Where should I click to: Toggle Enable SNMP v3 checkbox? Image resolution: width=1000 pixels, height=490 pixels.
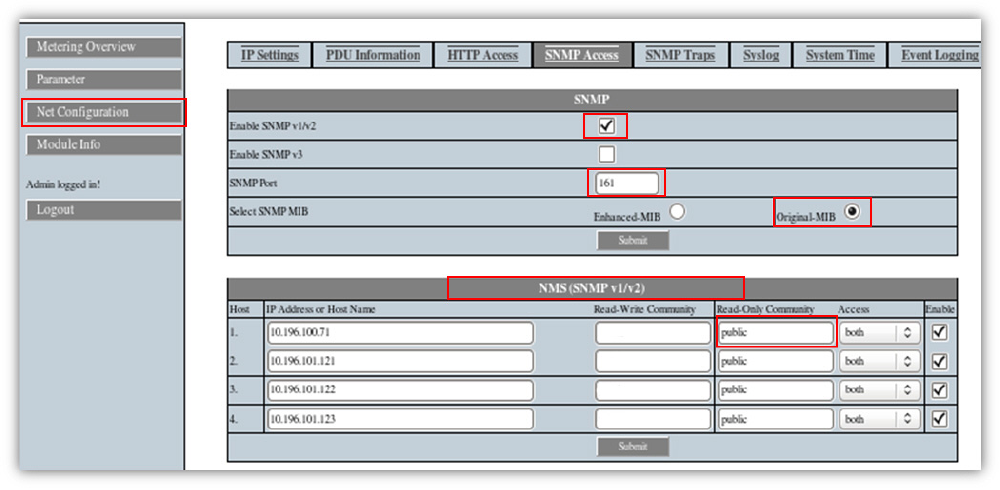[607, 154]
